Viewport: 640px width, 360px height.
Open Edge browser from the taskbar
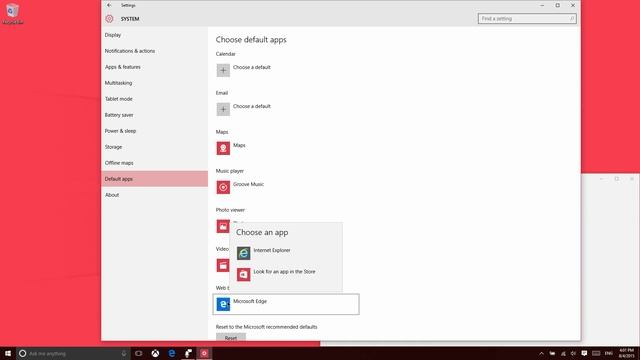[172, 353]
